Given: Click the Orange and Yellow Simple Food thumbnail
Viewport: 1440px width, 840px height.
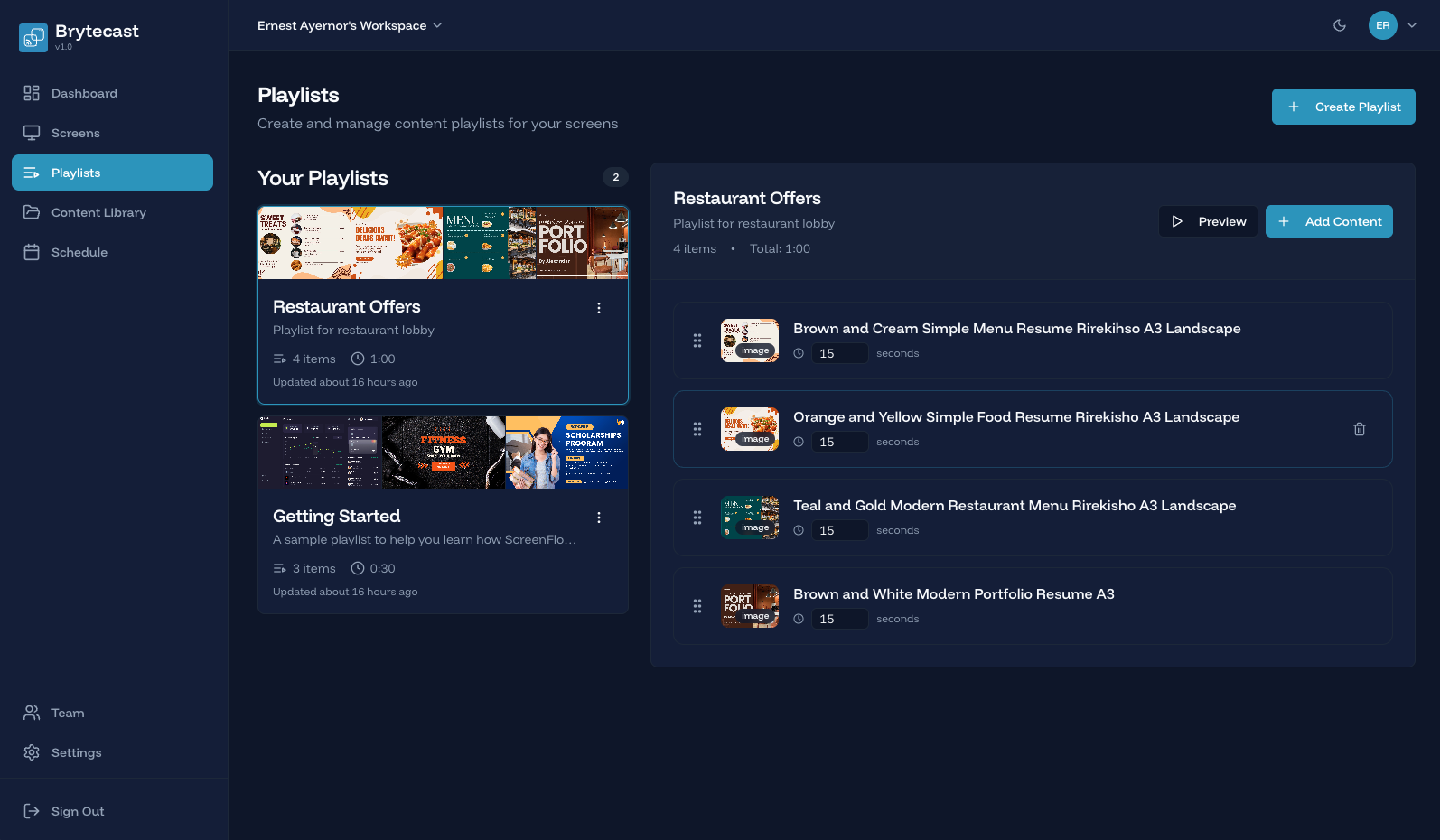Looking at the screenshot, I should (x=750, y=429).
